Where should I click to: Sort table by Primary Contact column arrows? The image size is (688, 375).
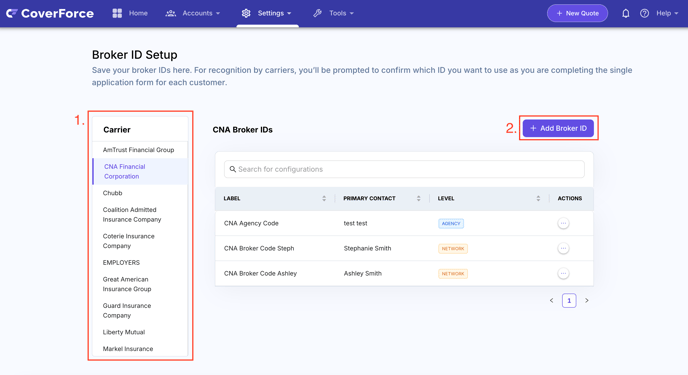click(419, 199)
